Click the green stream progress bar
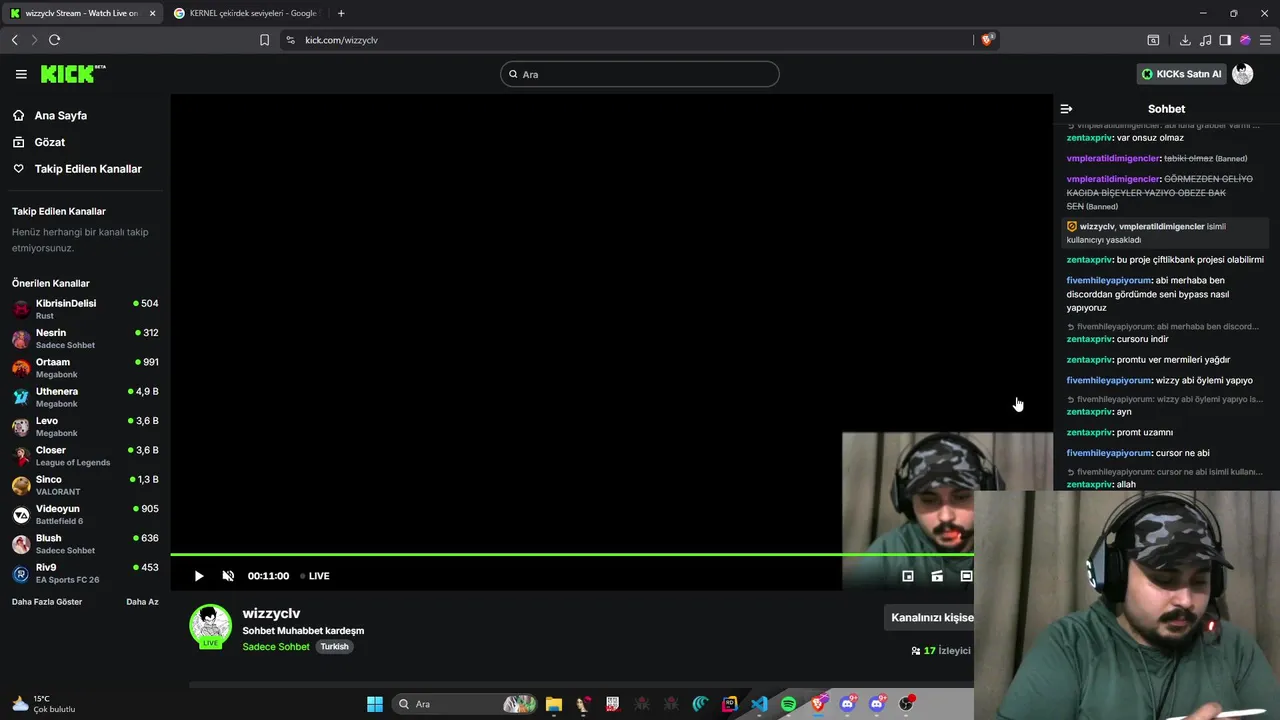Image resolution: width=1280 pixels, height=720 pixels. pyautogui.click(x=572, y=554)
